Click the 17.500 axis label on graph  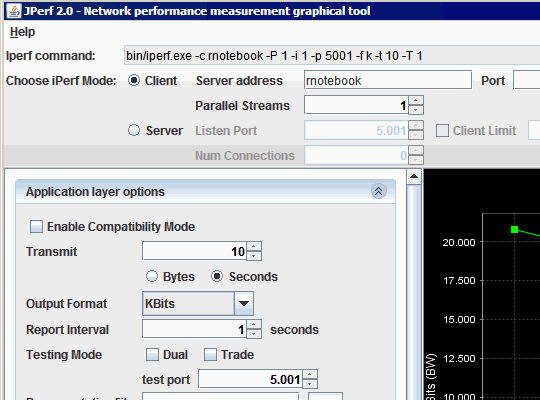pos(459,281)
